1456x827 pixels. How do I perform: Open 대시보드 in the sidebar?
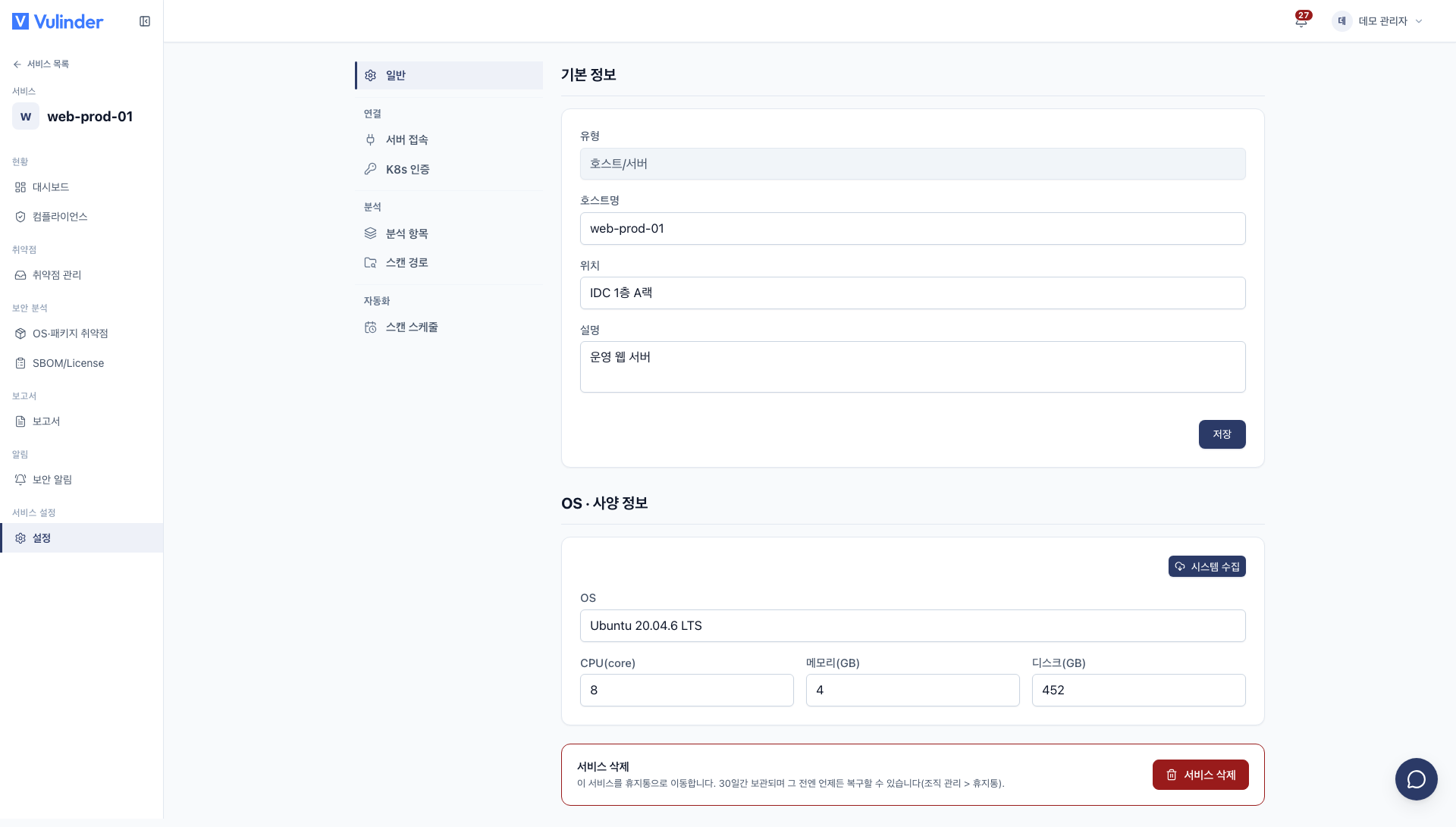click(81, 187)
